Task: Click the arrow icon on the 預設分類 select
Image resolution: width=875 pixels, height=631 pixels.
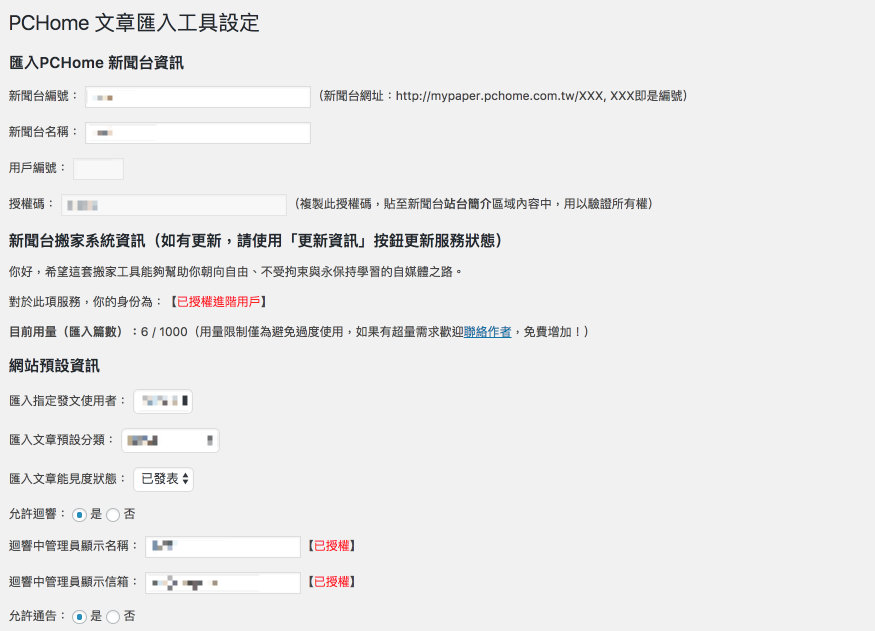Action: (210, 440)
